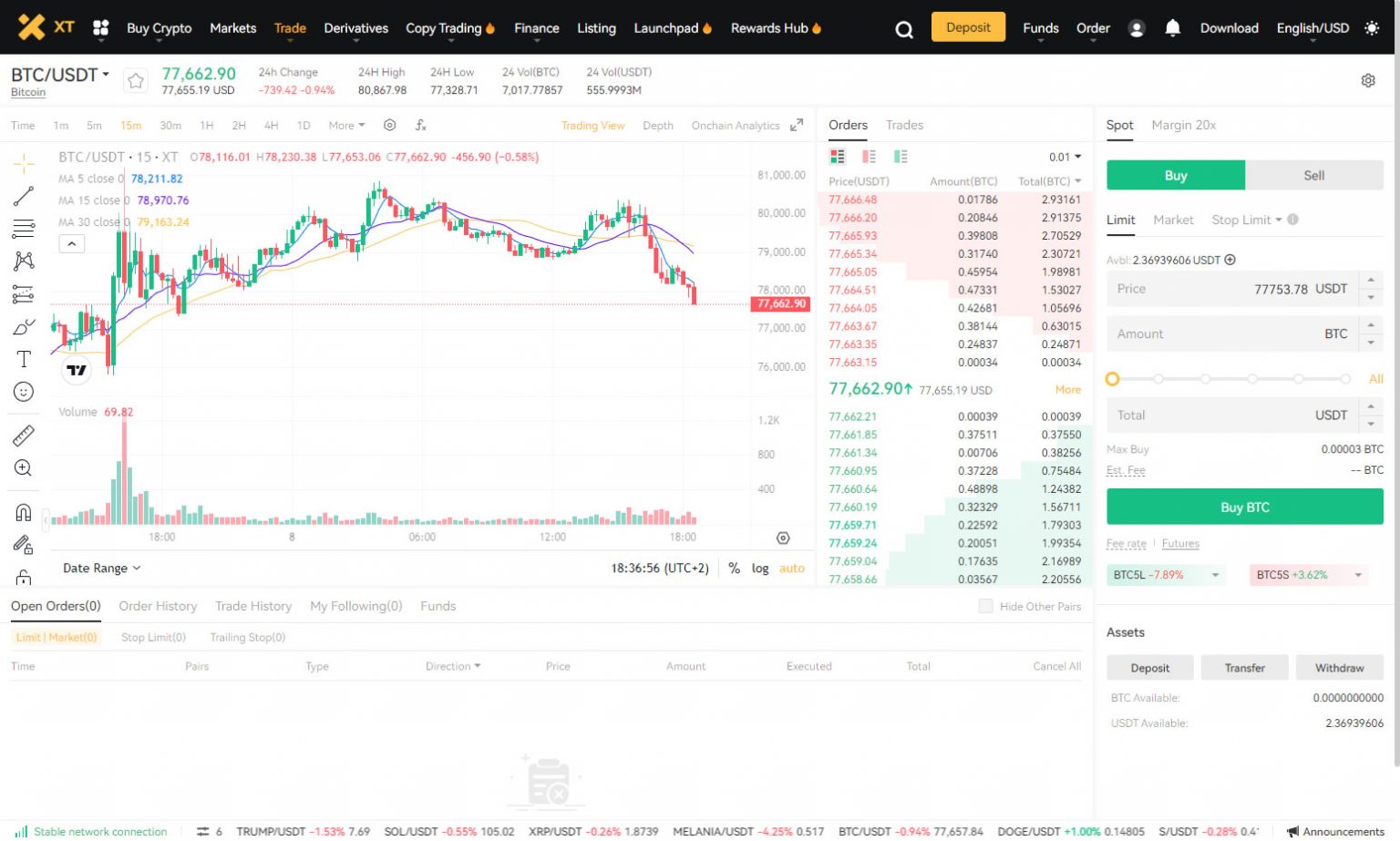Switch to the Trades tab
Screen dimensions: 1400x841
904,125
